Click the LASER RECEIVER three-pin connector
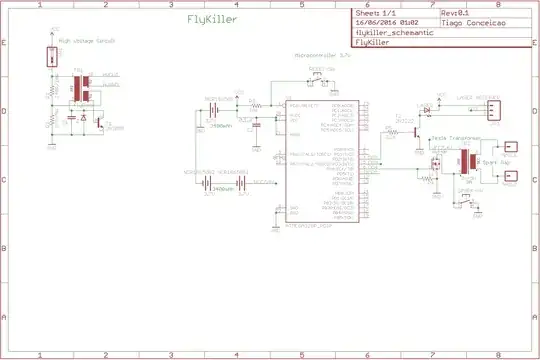The width and height of the screenshot is (540, 360). click(x=494, y=110)
